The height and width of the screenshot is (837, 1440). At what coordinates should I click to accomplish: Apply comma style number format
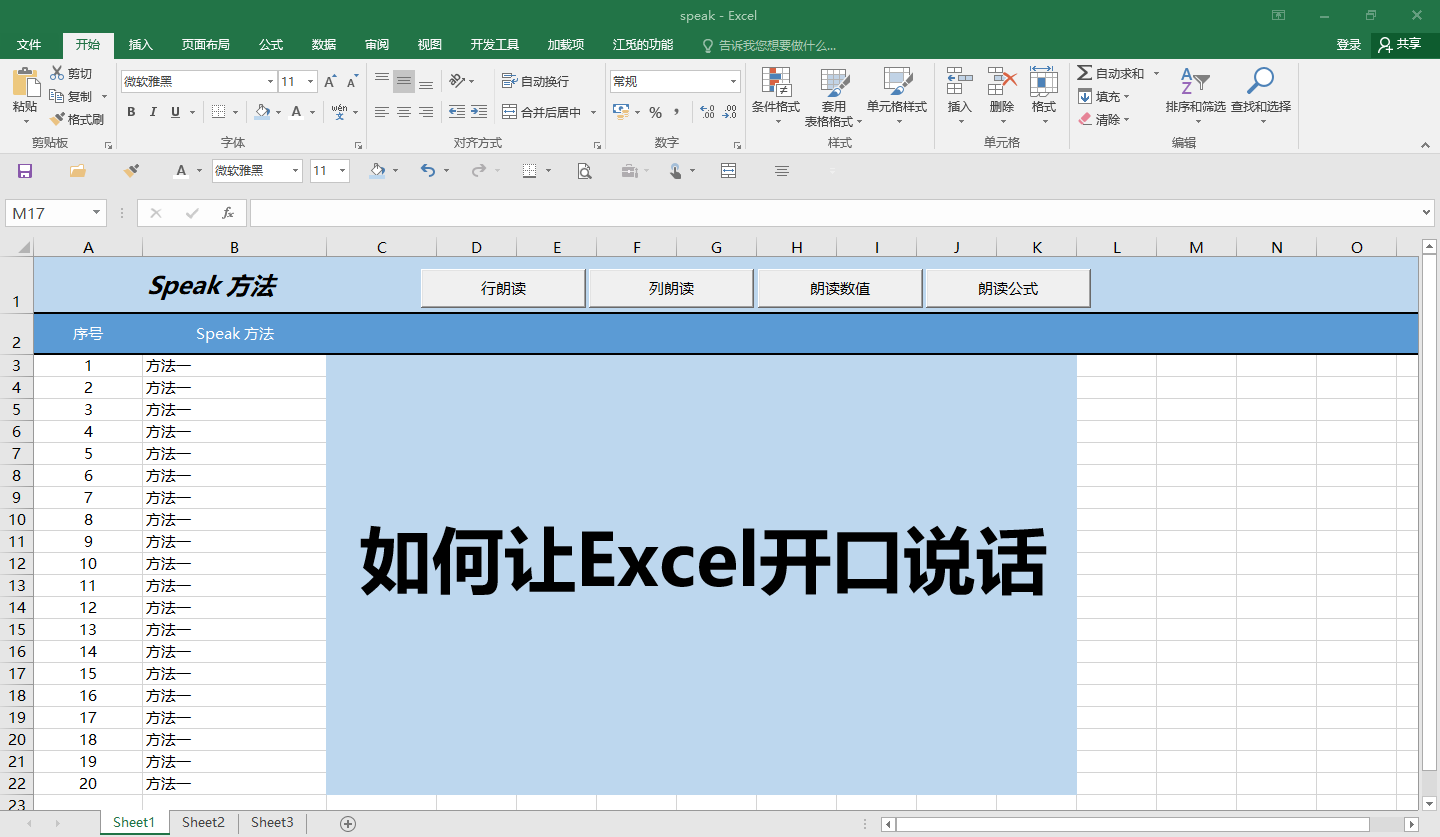point(677,112)
